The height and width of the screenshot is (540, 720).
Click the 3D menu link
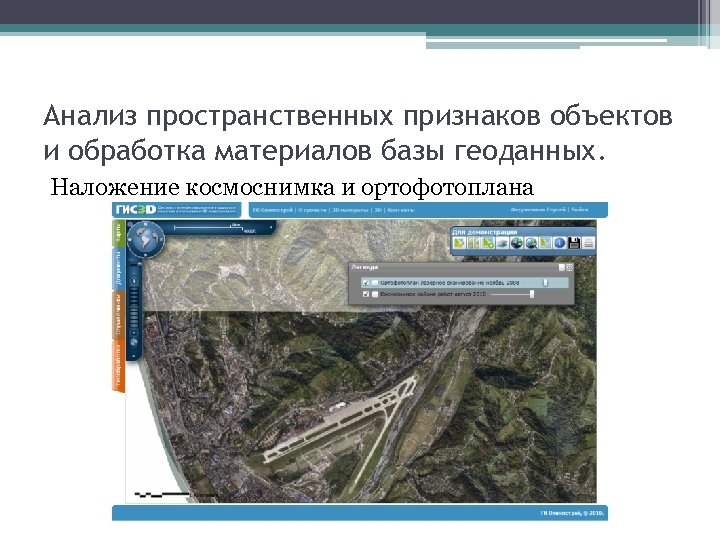[377, 210]
